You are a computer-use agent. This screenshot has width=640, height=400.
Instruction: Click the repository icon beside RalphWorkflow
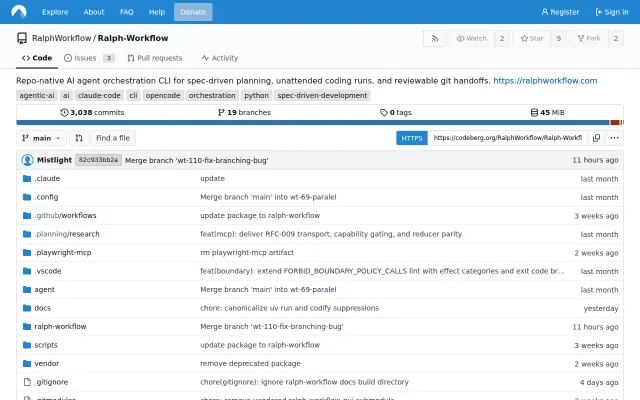[x=22, y=38]
